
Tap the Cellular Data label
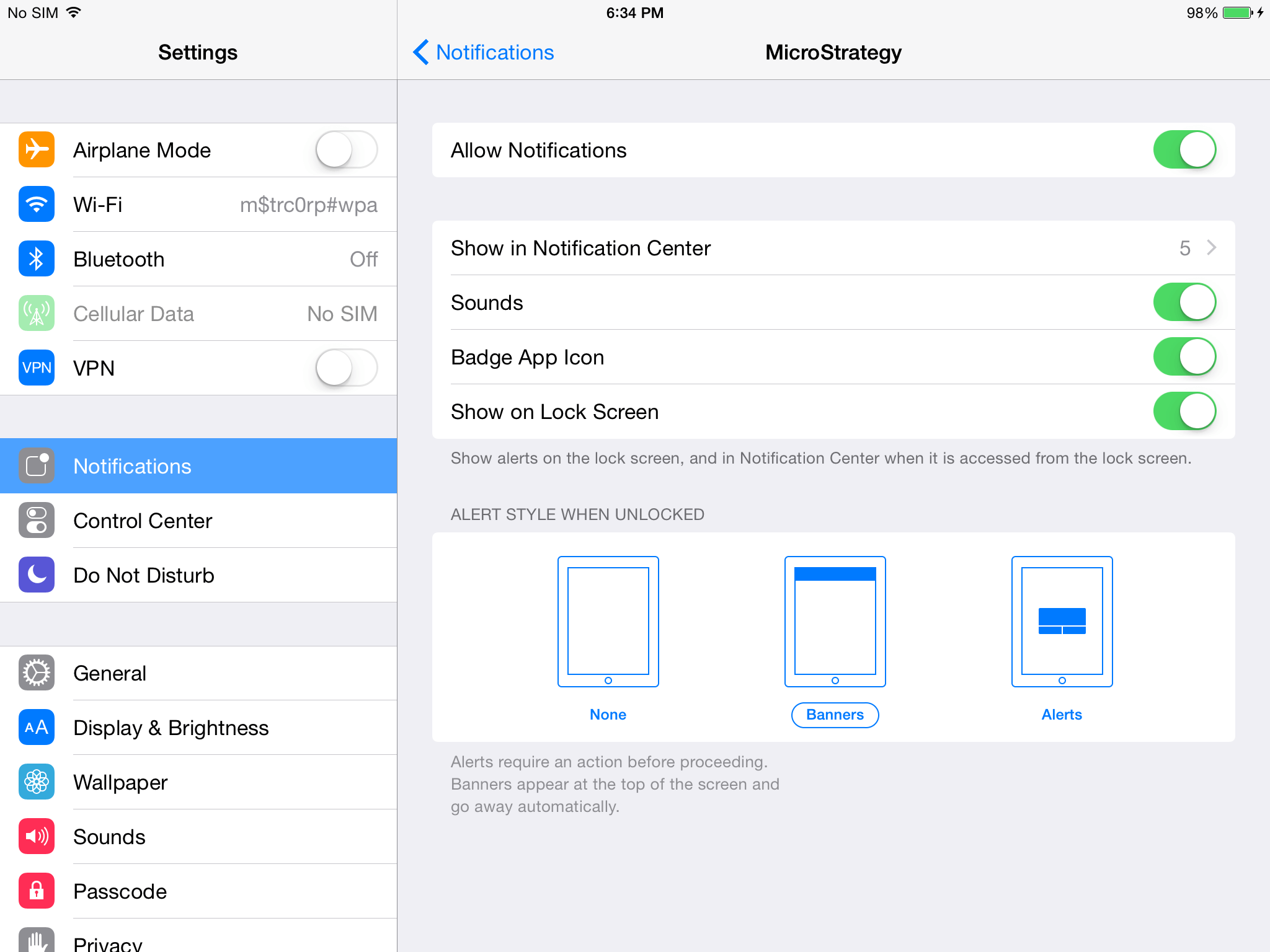(133, 314)
